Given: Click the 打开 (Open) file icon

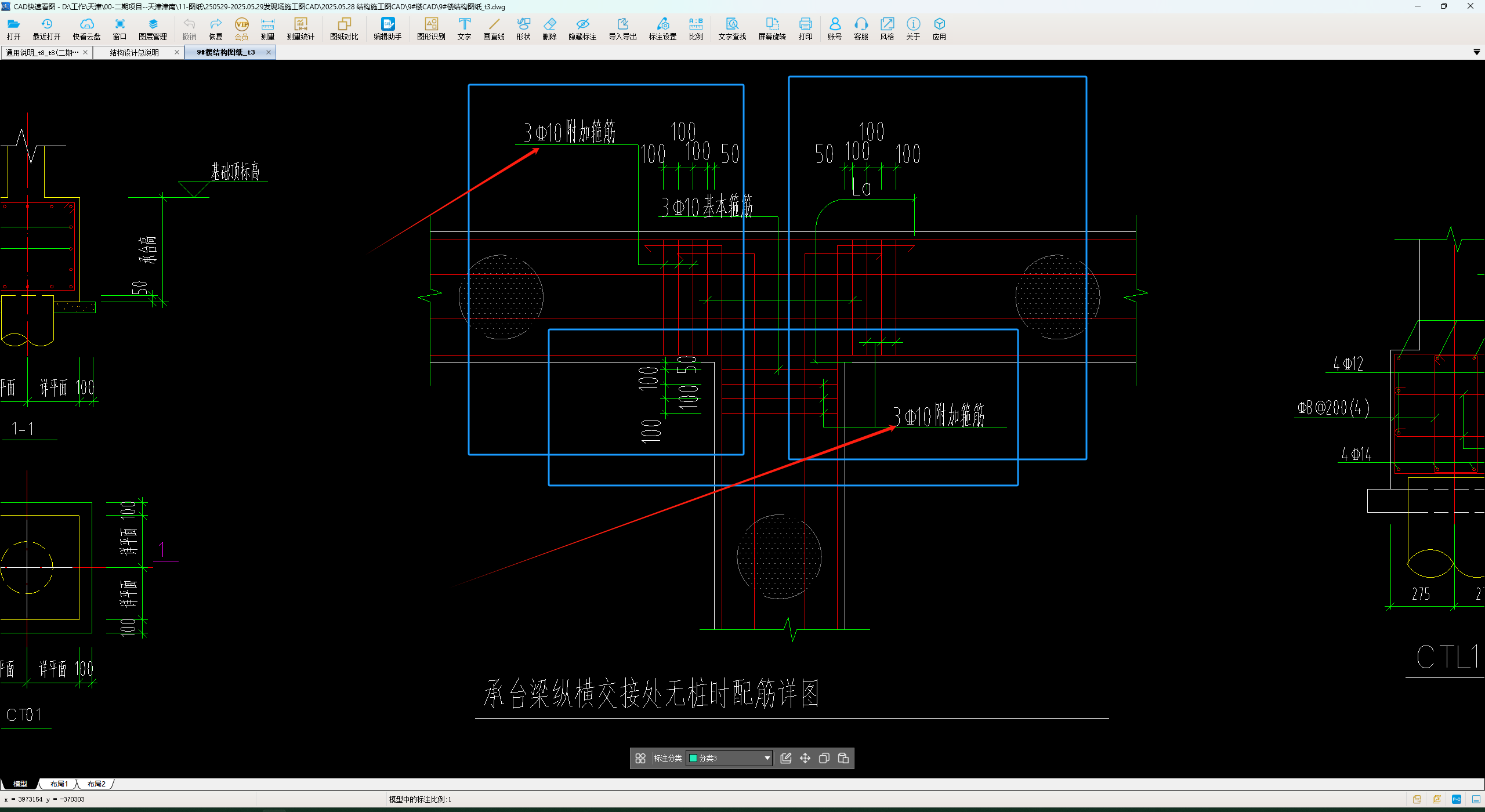Looking at the screenshot, I should [13, 28].
